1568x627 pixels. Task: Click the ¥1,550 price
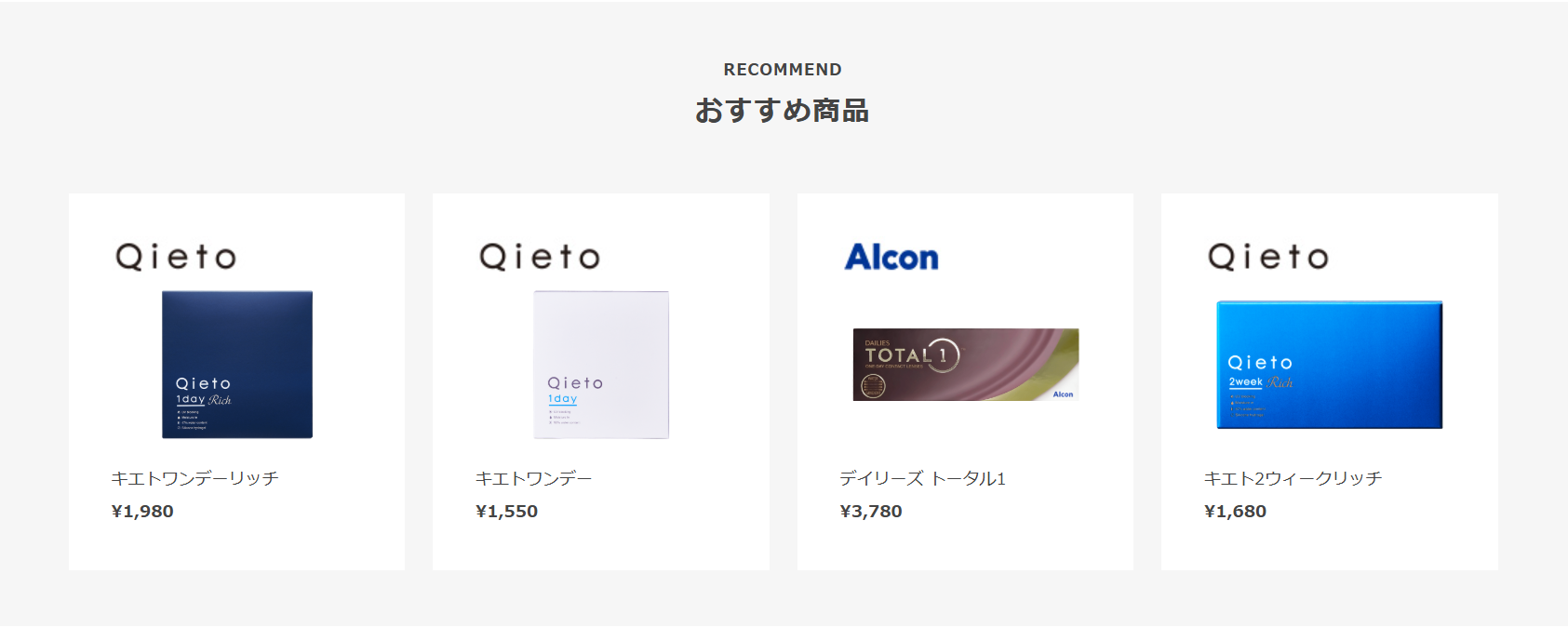tap(506, 511)
